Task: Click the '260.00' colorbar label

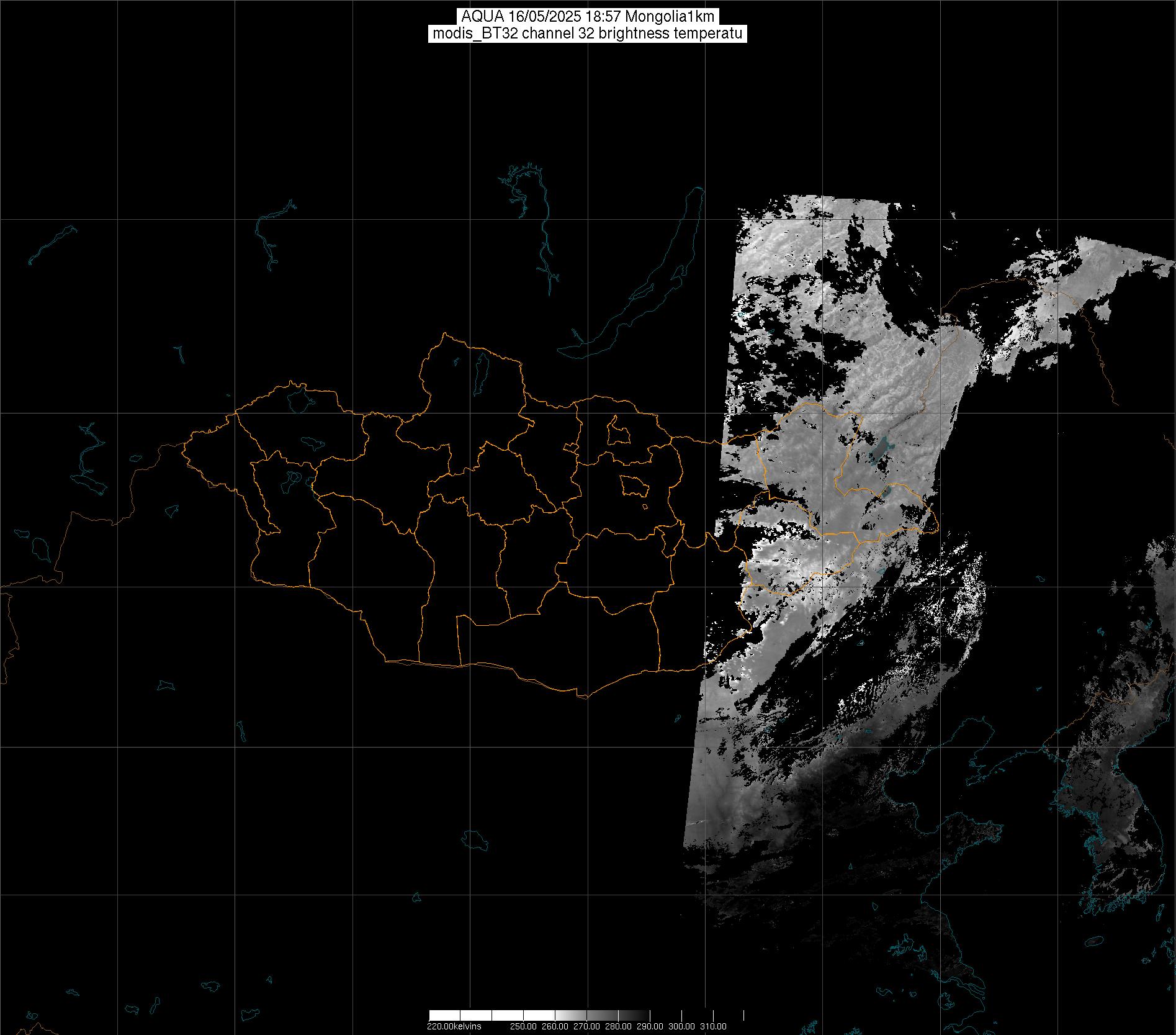Action: click(x=555, y=1026)
